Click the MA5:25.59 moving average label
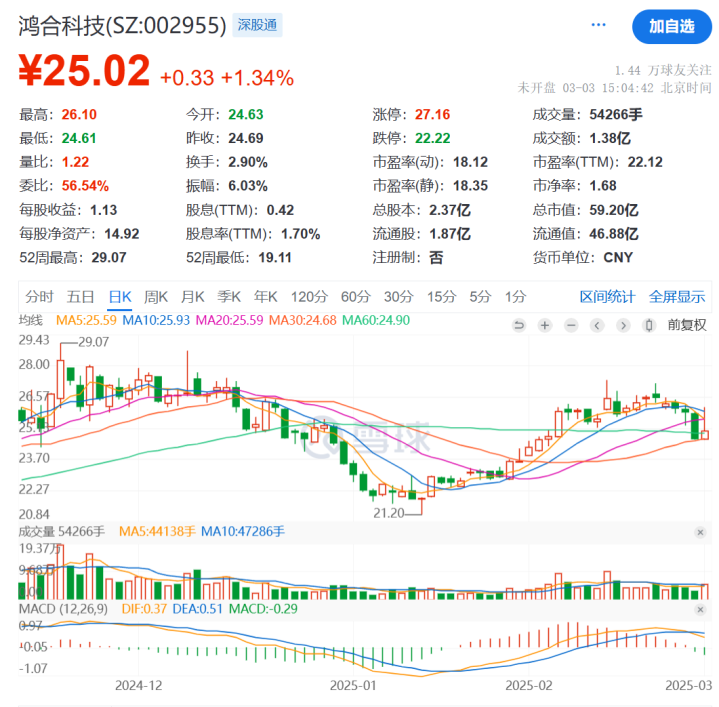 pyautogui.click(x=86, y=320)
